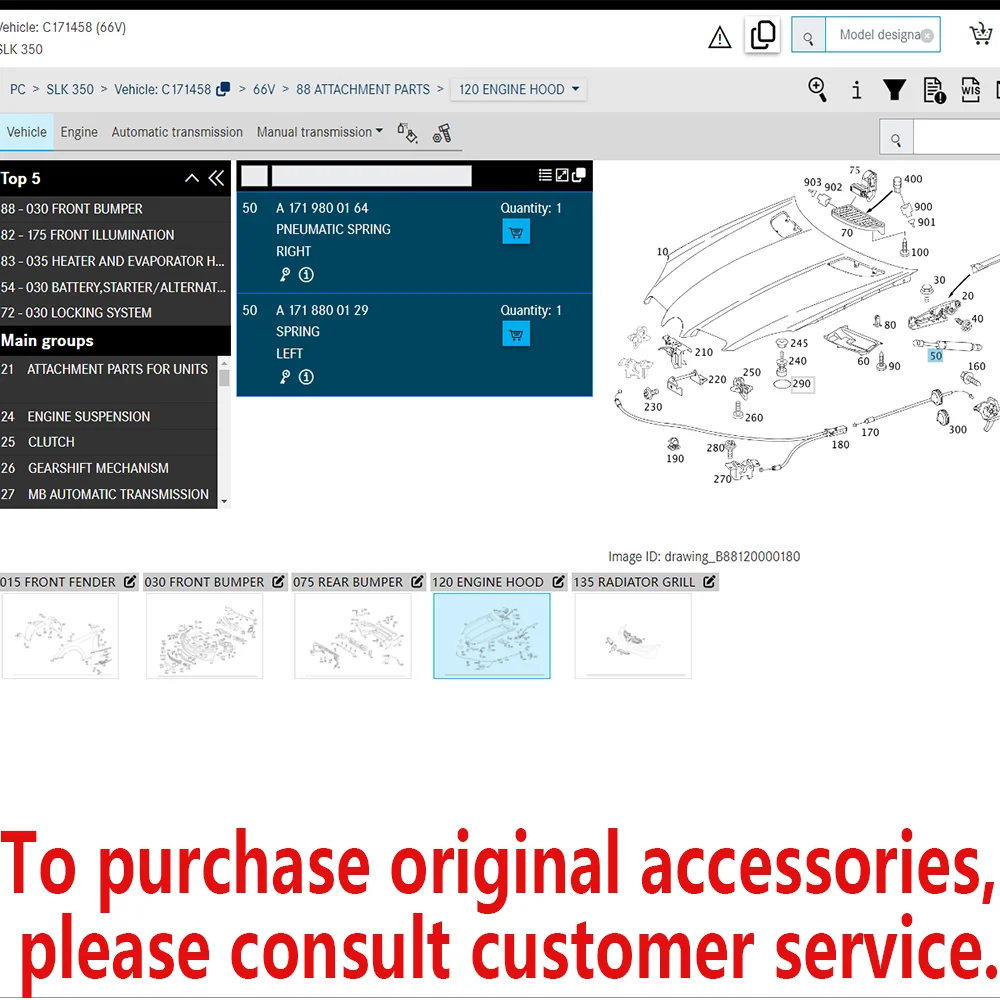This screenshot has width=1000, height=1000.
Task: Click info icon for PNEUMATIC SPRING RIGHT
Action: point(306,274)
